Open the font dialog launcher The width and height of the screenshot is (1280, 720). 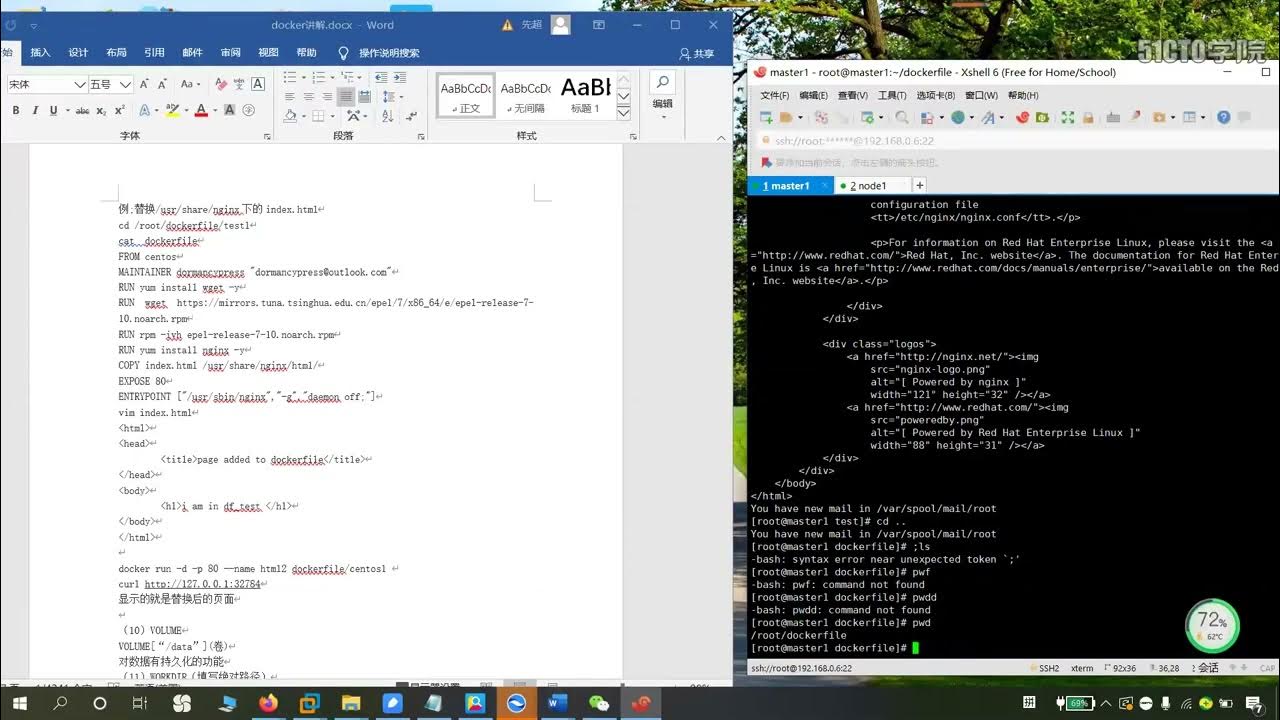267,136
